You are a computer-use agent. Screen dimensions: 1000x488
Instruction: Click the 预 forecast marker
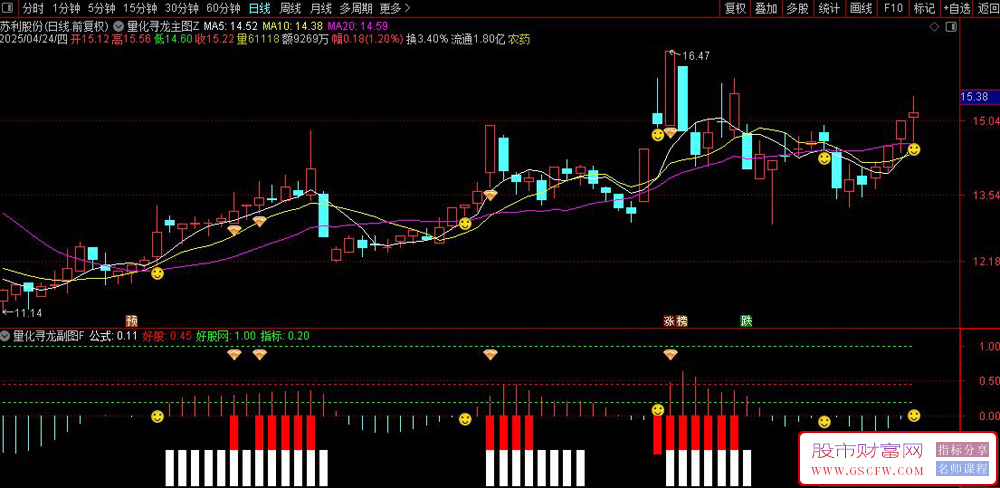[132, 320]
